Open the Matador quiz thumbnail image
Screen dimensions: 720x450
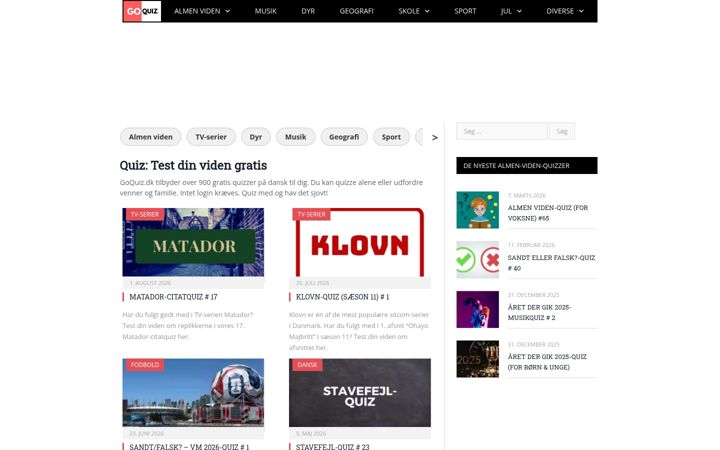(193, 242)
